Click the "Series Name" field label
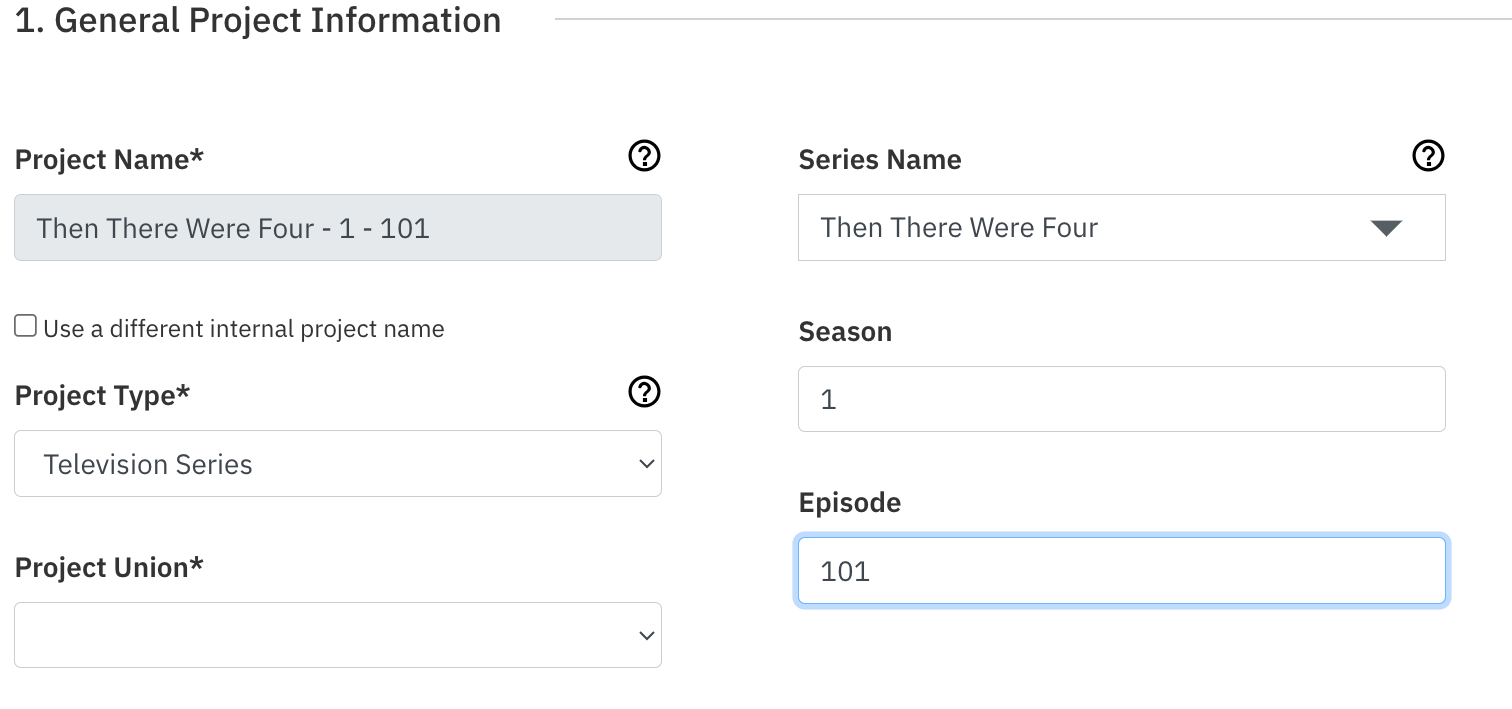Viewport: 1512px width, 709px height. click(x=880, y=160)
